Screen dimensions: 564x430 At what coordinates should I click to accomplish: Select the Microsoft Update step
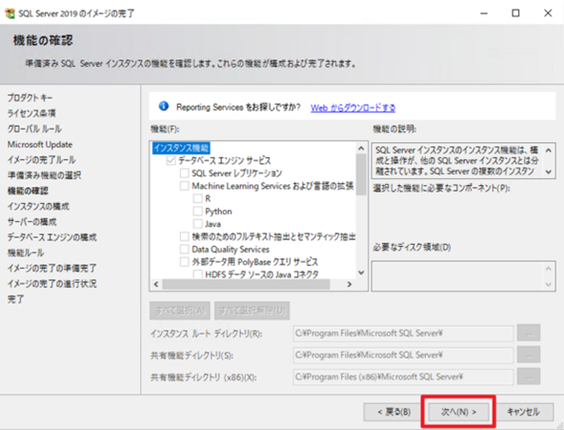pyautogui.click(x=40, y=144)
